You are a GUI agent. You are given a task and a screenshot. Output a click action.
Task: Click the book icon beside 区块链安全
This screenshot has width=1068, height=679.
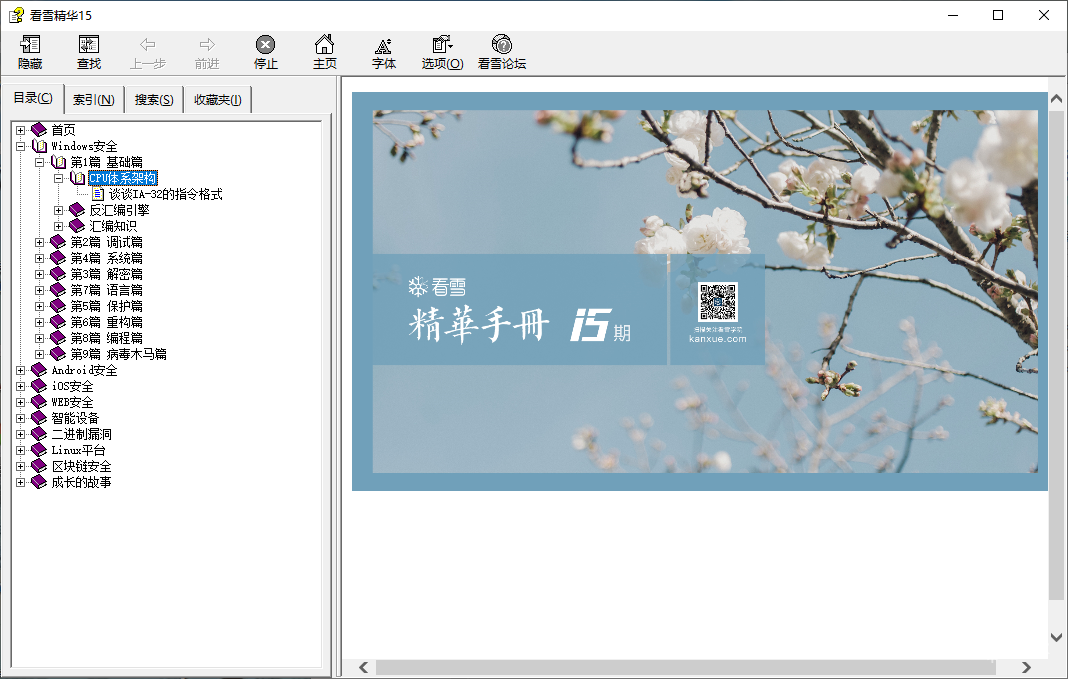[x=40, y=466]
